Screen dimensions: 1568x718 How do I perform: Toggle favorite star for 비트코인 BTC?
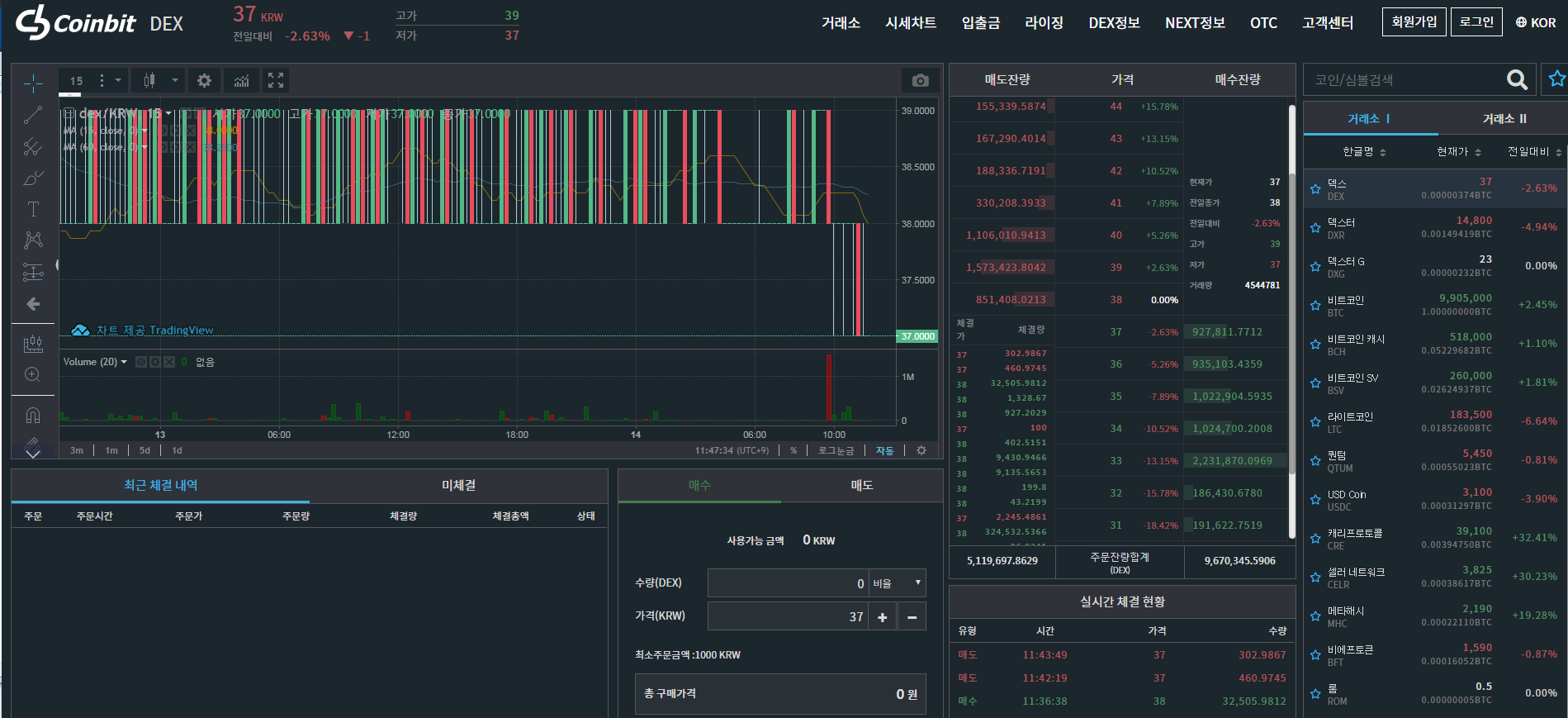click(1315, 305)
